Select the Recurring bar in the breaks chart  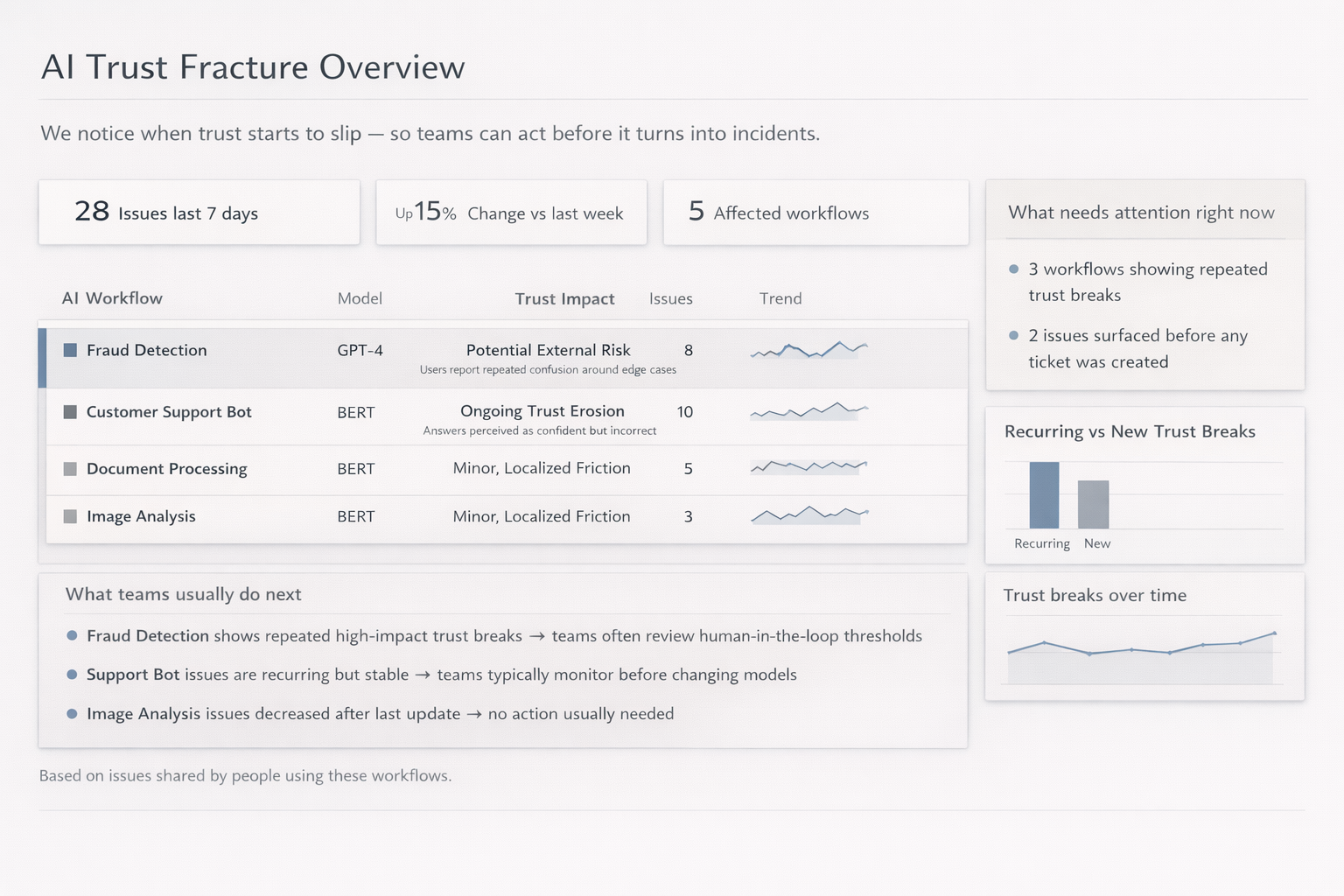[1045, 494]
